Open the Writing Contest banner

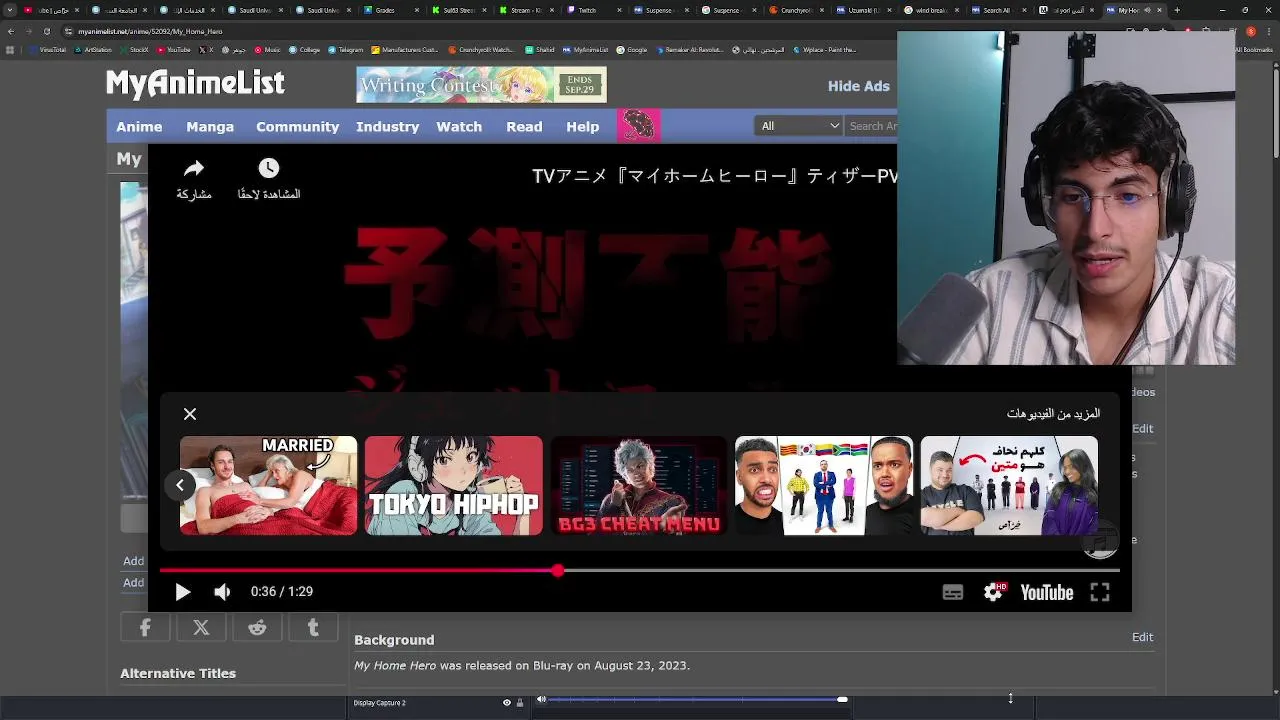pos(481,85)
